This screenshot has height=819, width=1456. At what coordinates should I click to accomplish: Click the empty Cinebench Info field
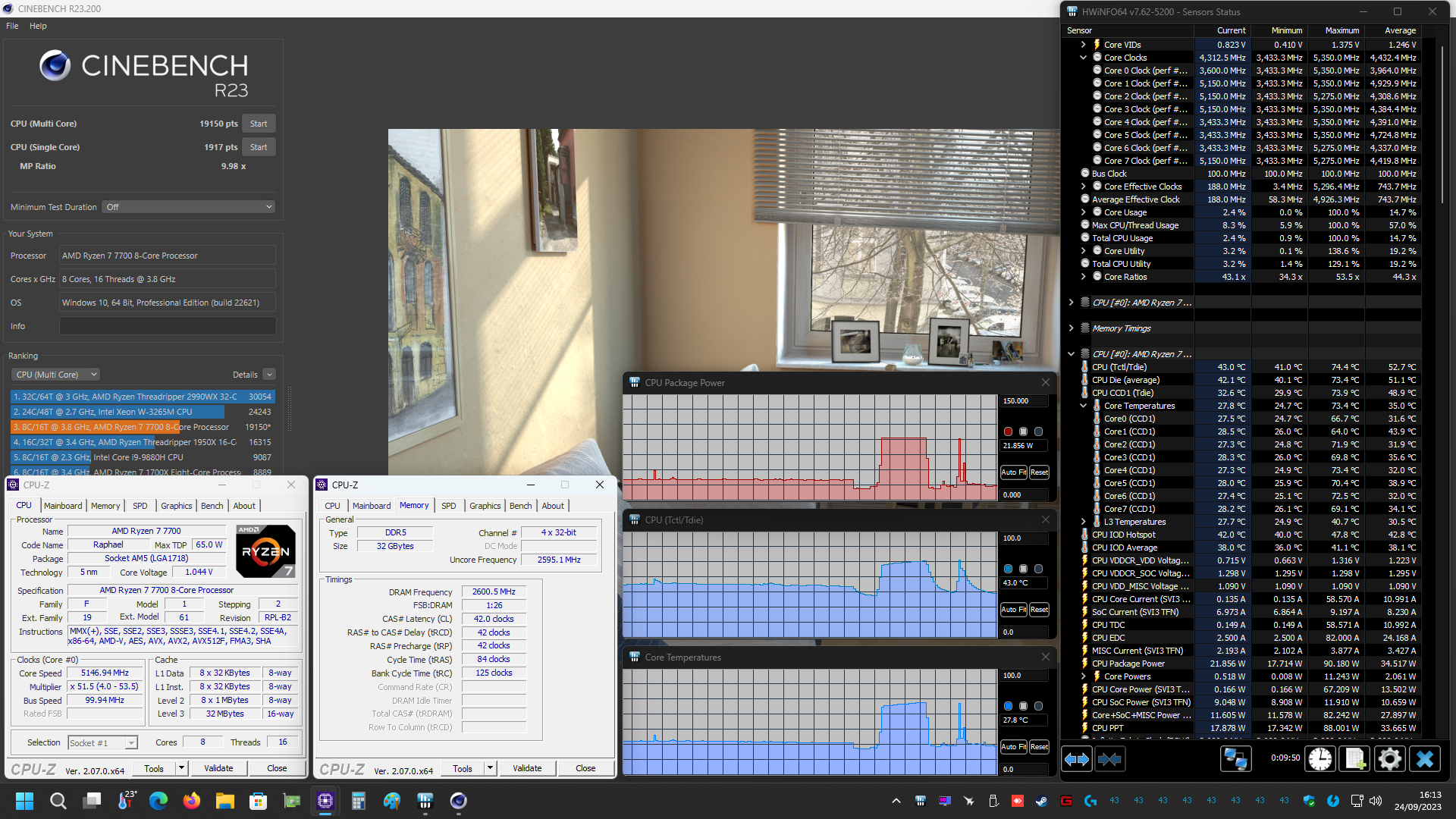(168, 326)
